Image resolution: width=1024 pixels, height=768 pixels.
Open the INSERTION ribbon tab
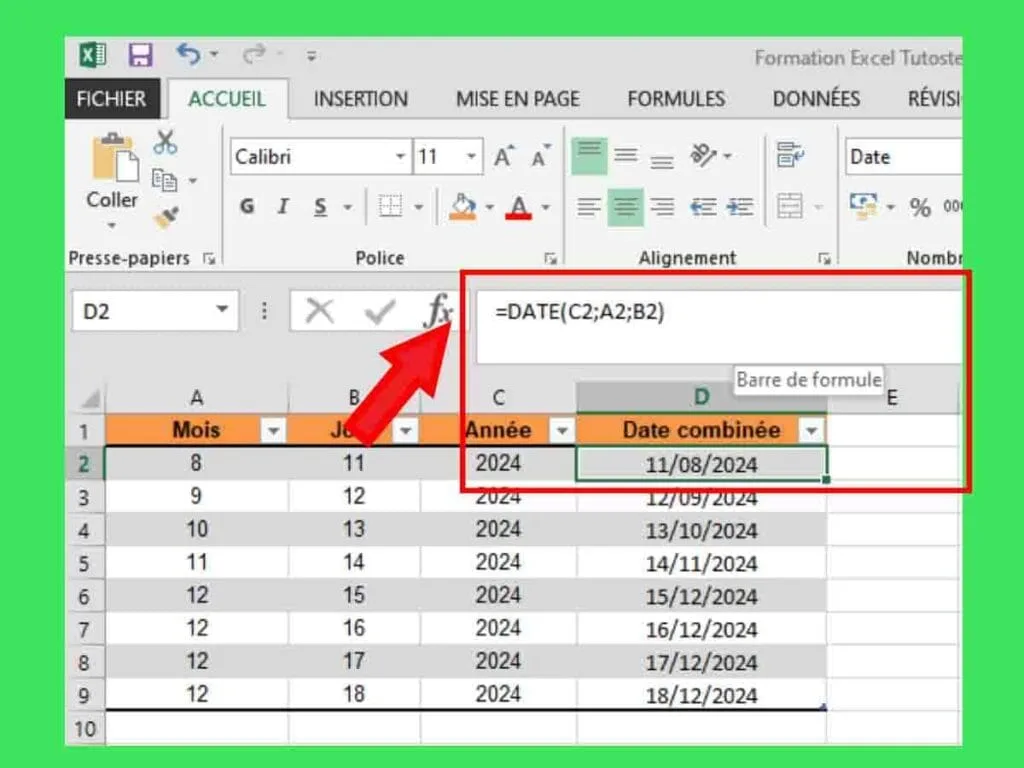click(x=361, y=99)
